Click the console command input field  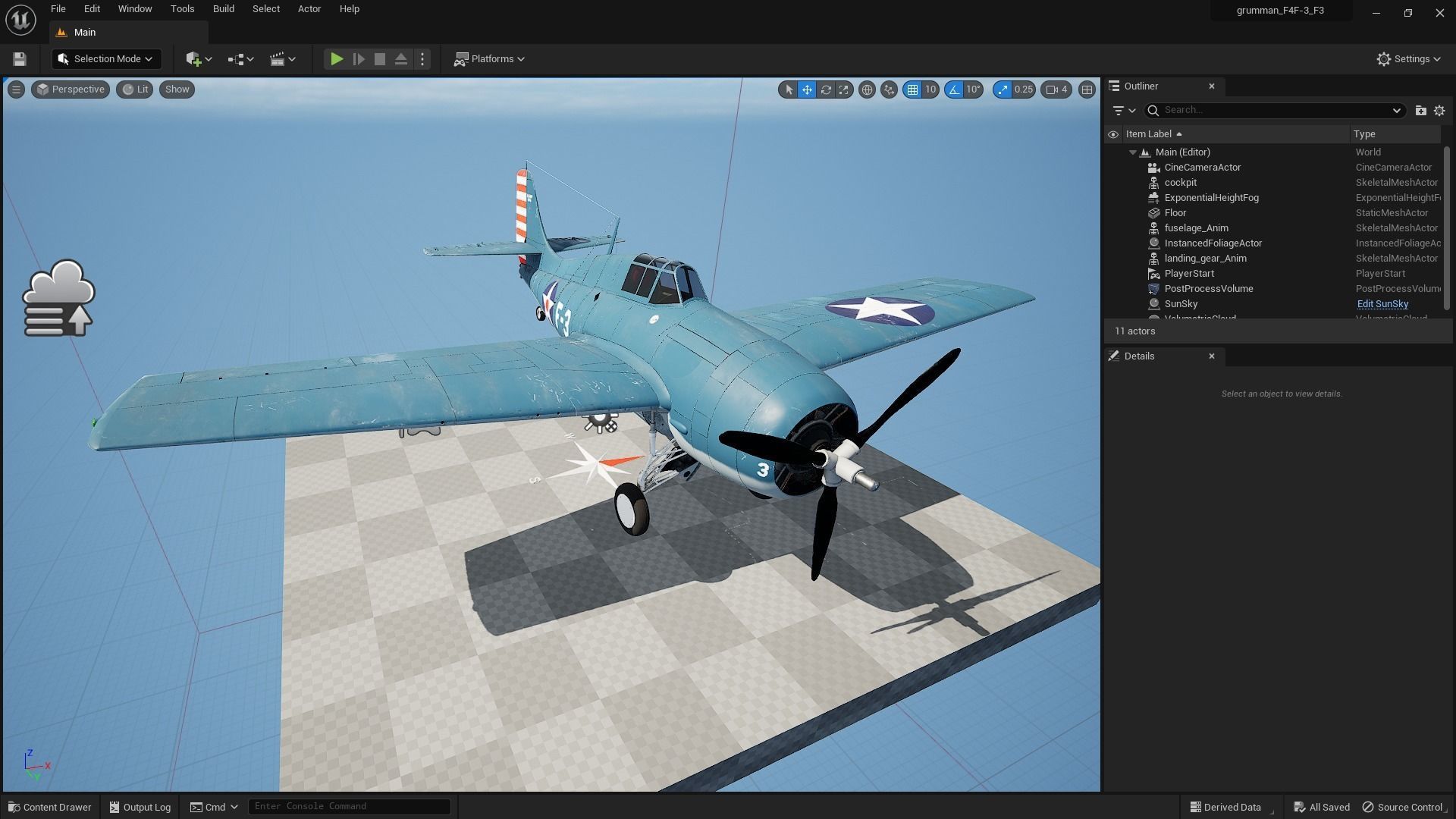coord(350,806)
